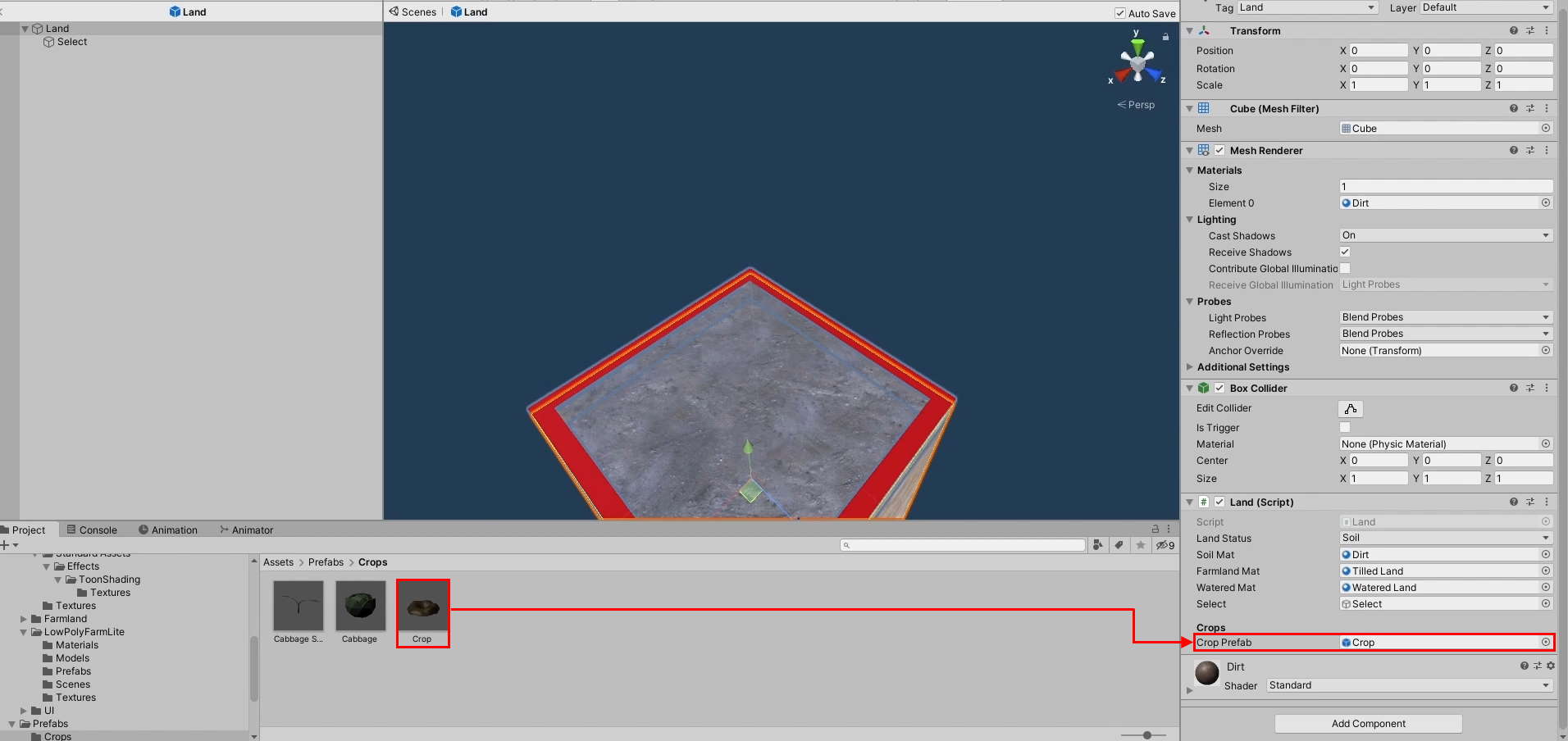1568x741 pixels.
Task: Click the Add Component button
Action: point(1367,723)
